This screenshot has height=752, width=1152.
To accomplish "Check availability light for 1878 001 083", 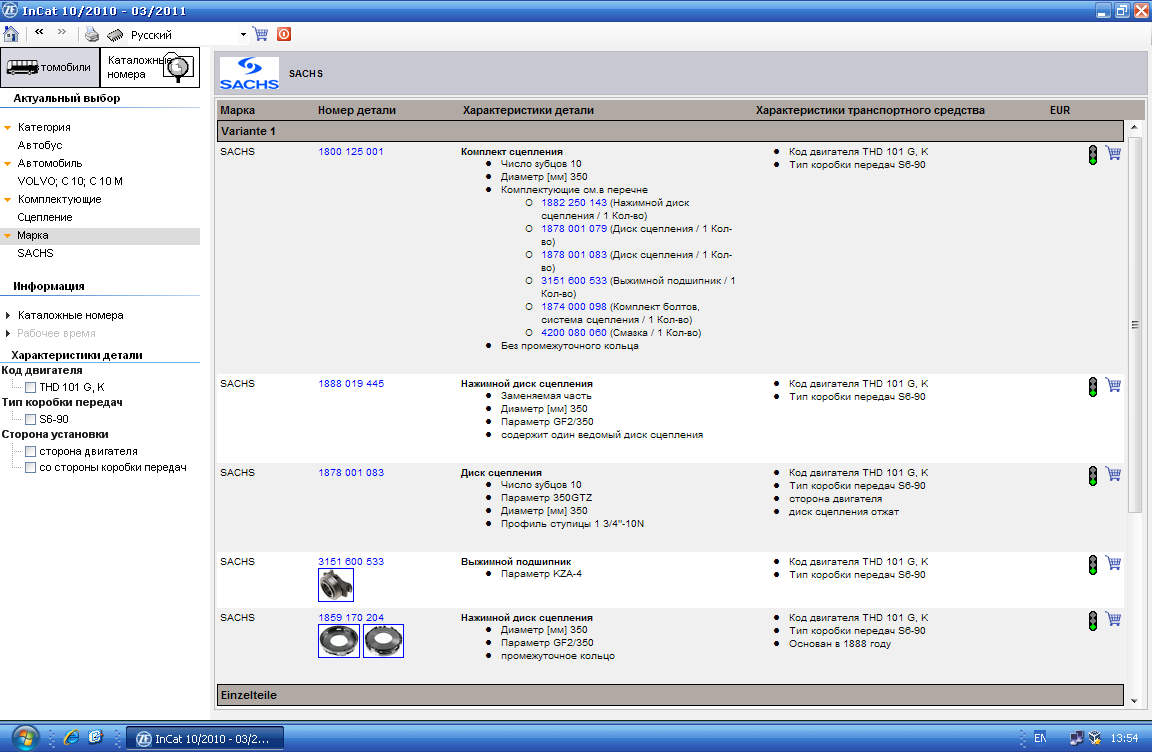I will click(x=1093, y=476).
